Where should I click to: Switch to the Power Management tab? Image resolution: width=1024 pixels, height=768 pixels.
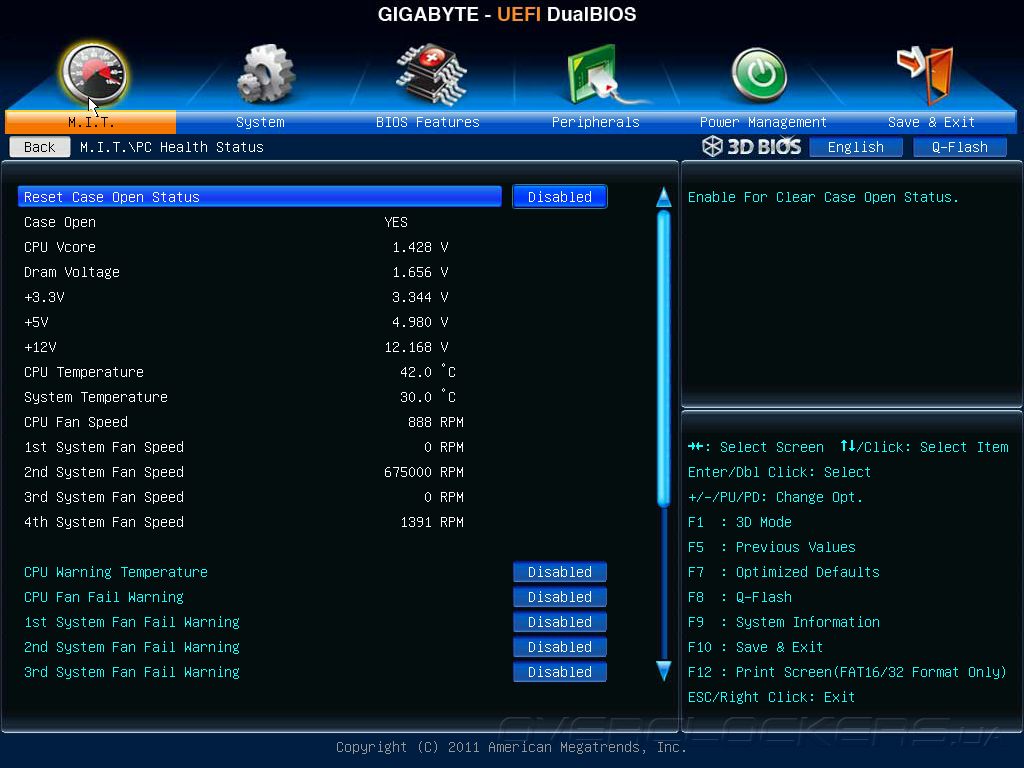763,122
